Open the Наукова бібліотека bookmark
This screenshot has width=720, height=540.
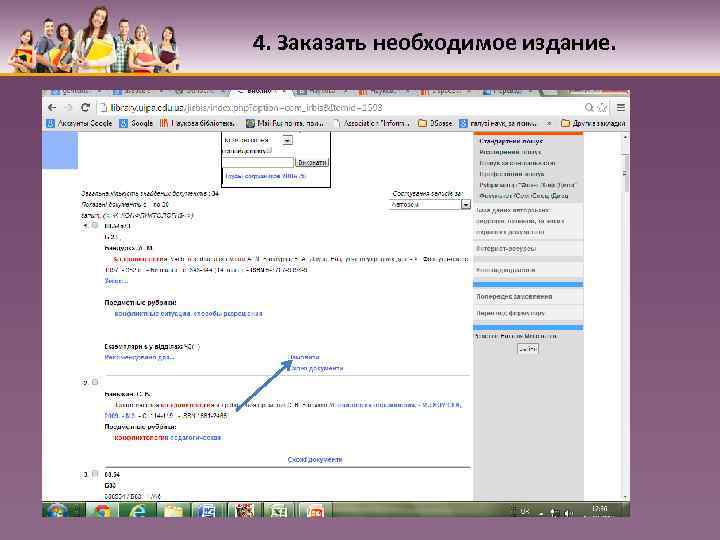(x=198, y=123)
